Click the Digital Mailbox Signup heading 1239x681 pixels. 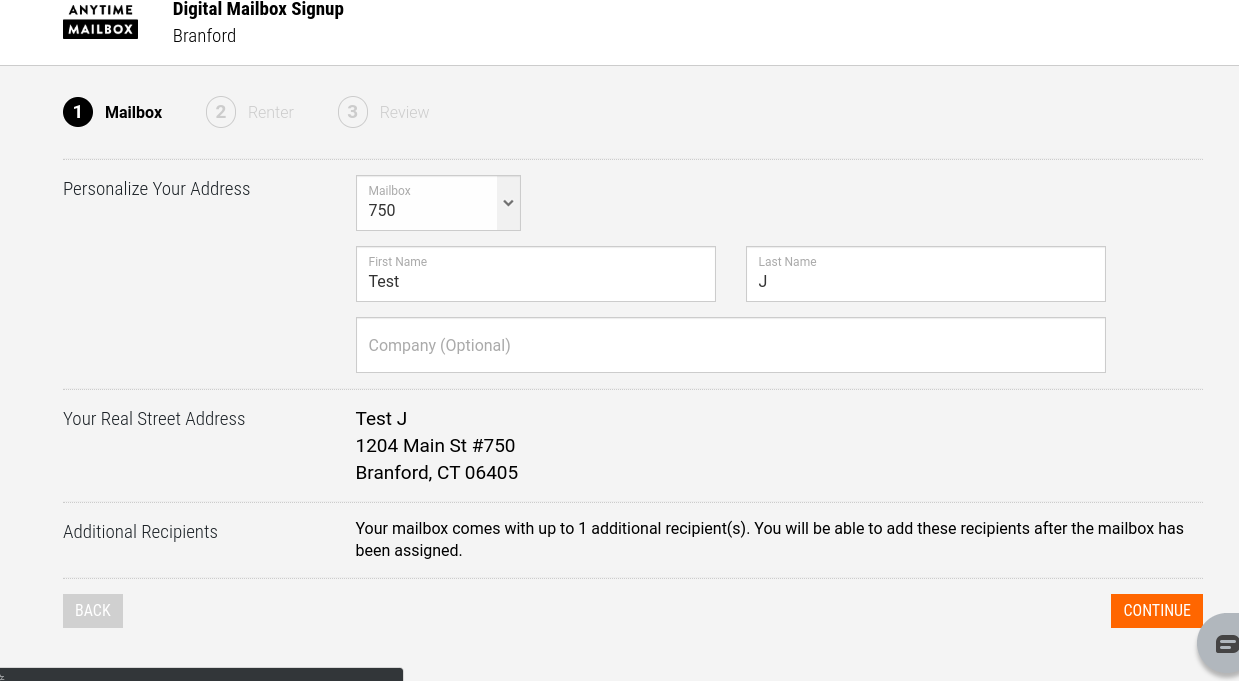258,10
